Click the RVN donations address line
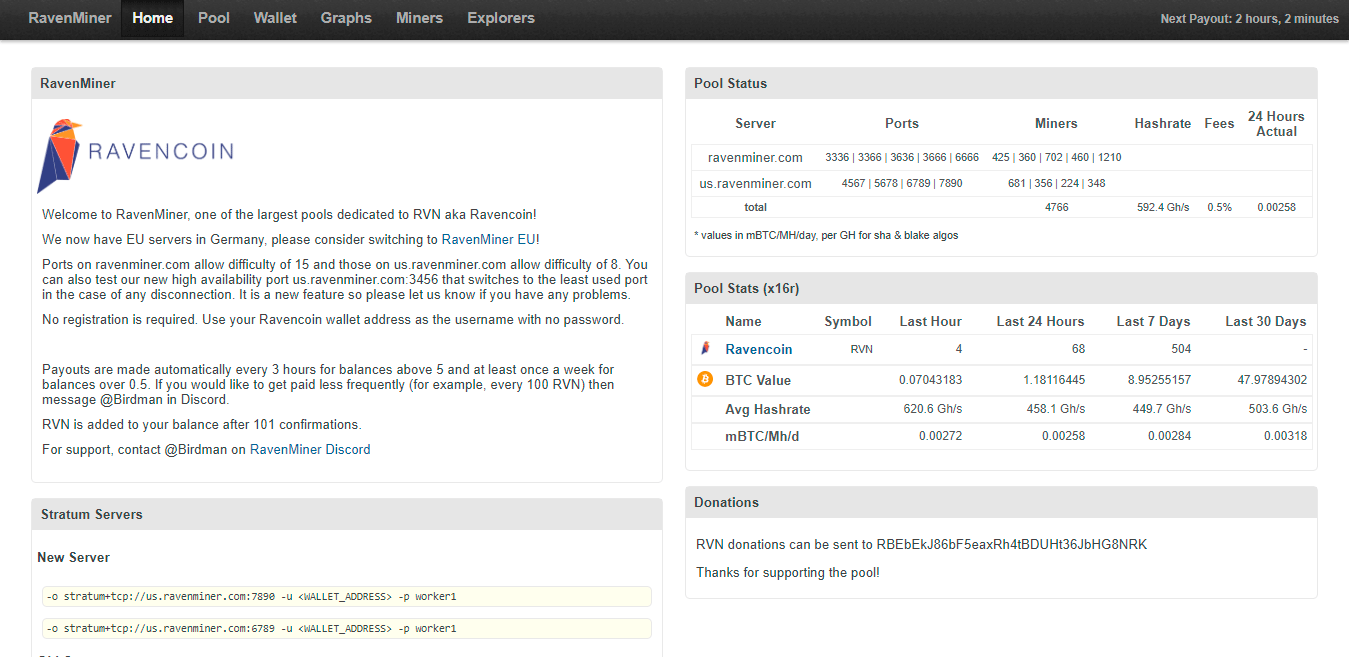This screenshot has width=1349, height=657. coord(922,545)
